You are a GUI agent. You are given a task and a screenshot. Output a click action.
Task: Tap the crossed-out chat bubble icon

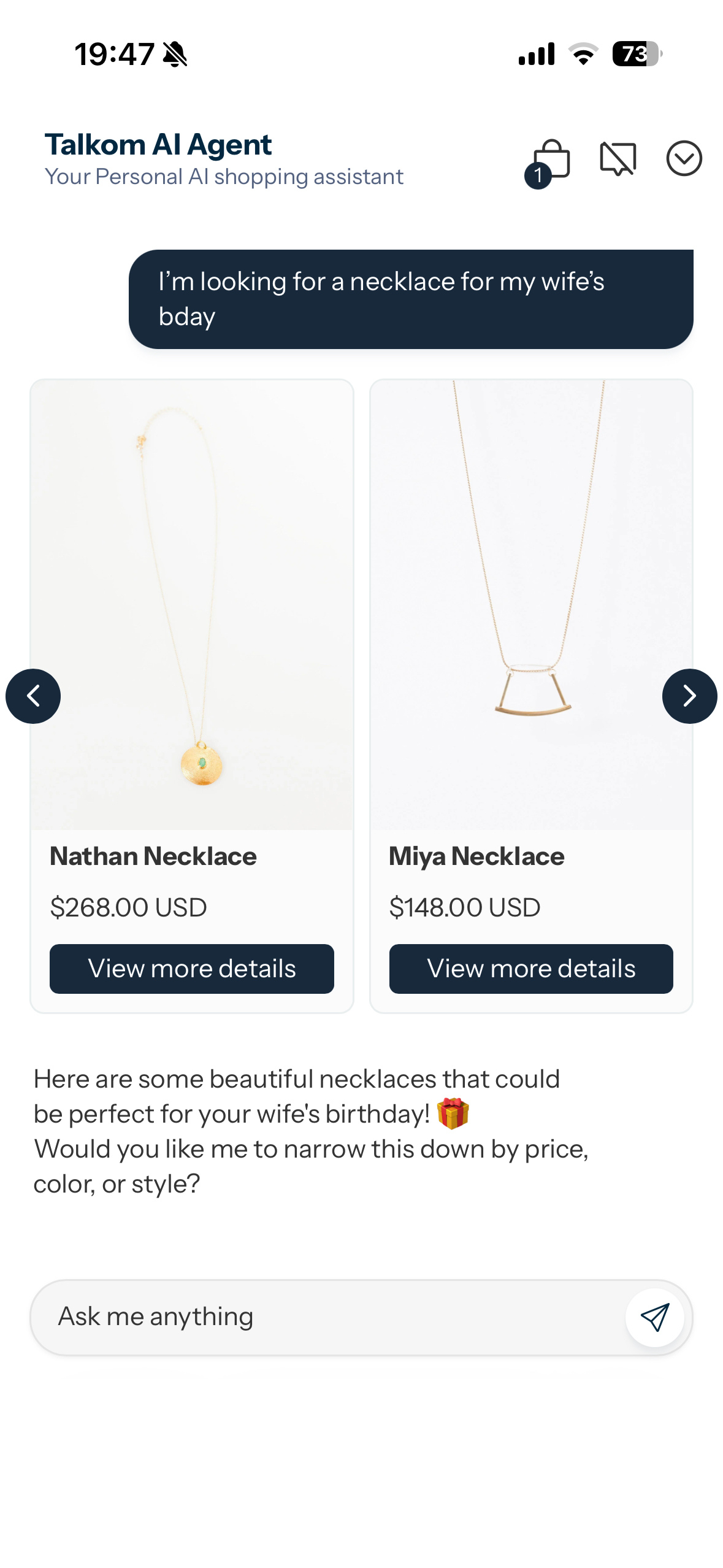(x=618, y=159)
